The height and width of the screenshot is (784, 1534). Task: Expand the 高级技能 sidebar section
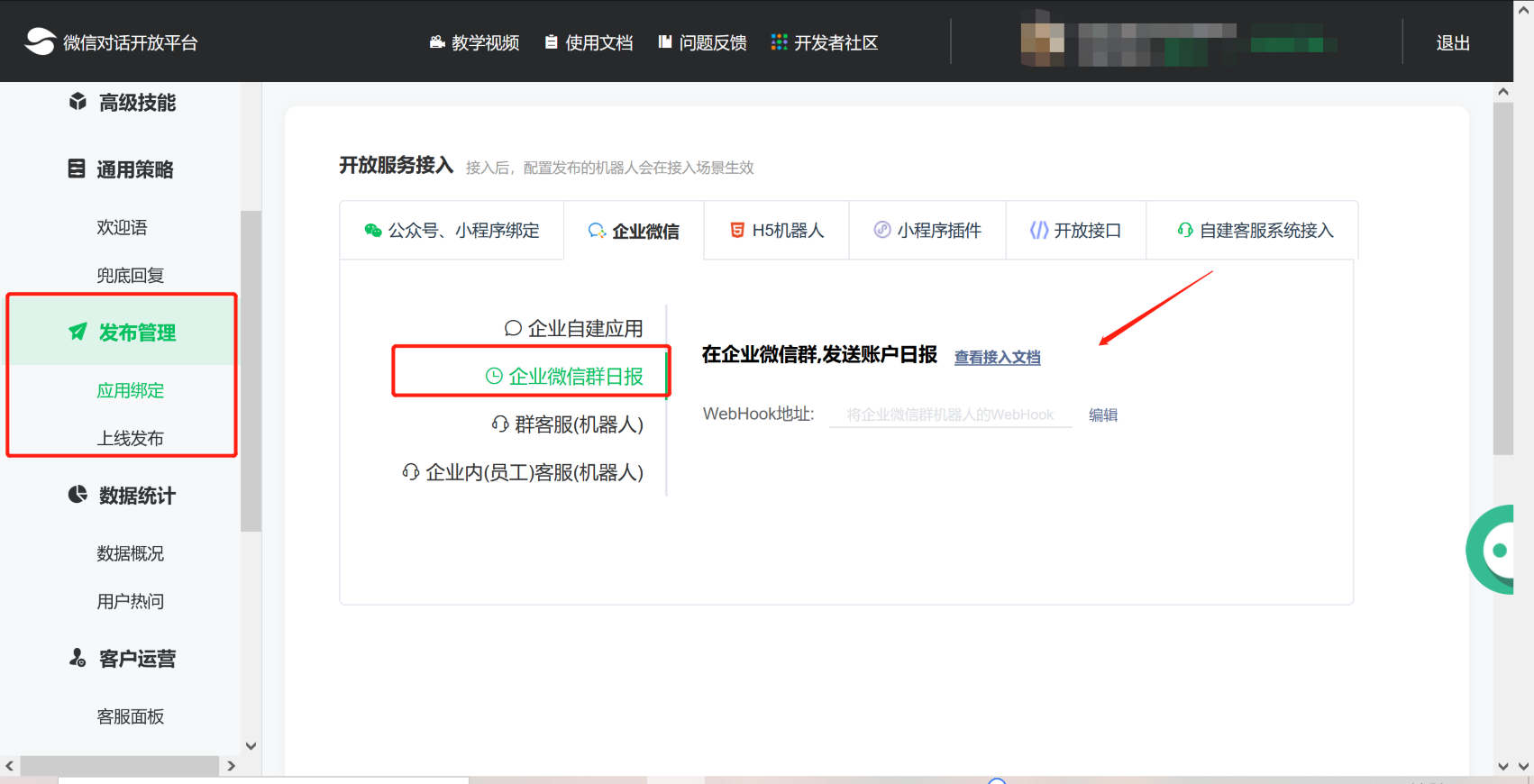pyautogui.click(x=122, y=103)
